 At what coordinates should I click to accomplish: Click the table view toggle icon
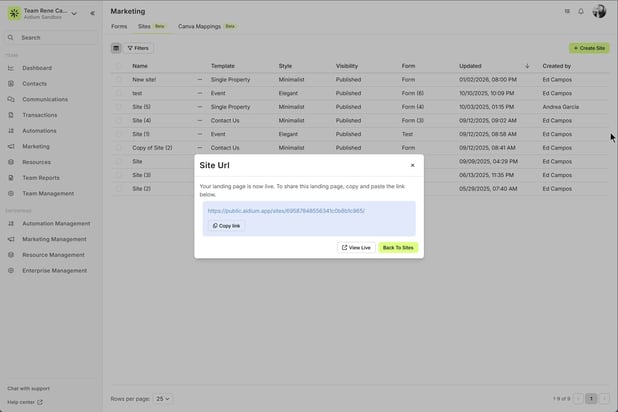116,48
